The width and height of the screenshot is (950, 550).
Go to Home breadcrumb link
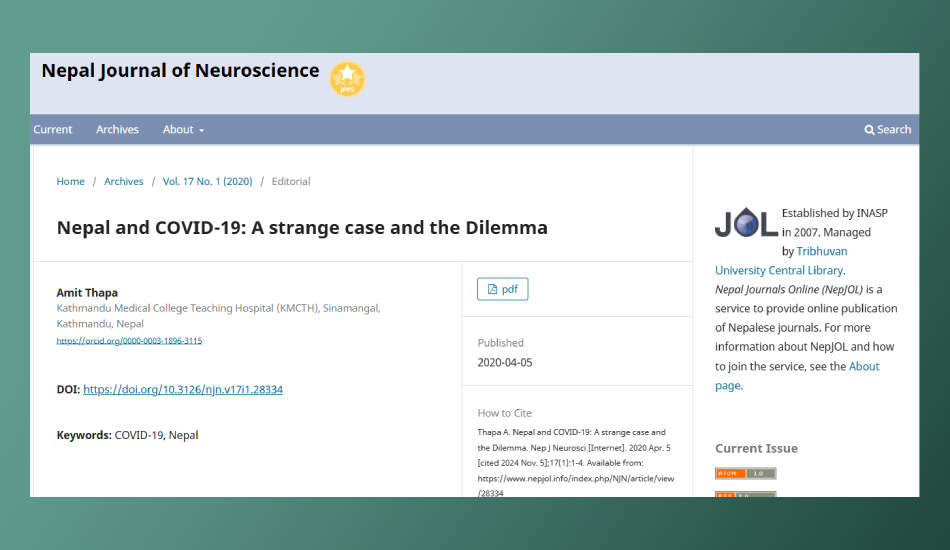(70, 181)
